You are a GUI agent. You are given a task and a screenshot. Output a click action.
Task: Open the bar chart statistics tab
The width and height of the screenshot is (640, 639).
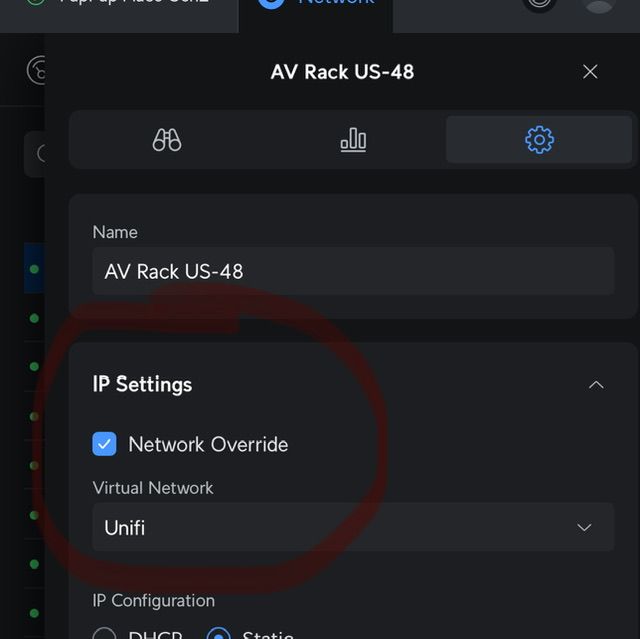pos(353,140)
